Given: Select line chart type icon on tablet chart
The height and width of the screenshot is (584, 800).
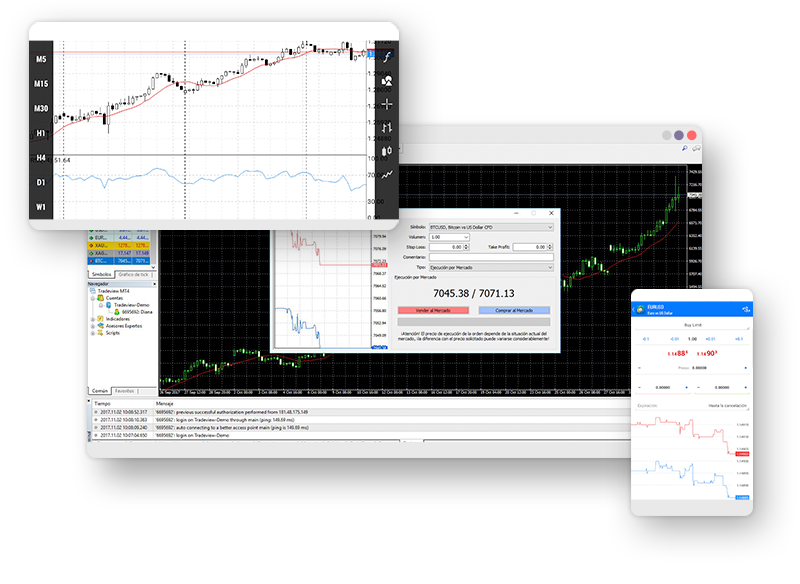Looking at the screenshot, I should tap(387, 174).
